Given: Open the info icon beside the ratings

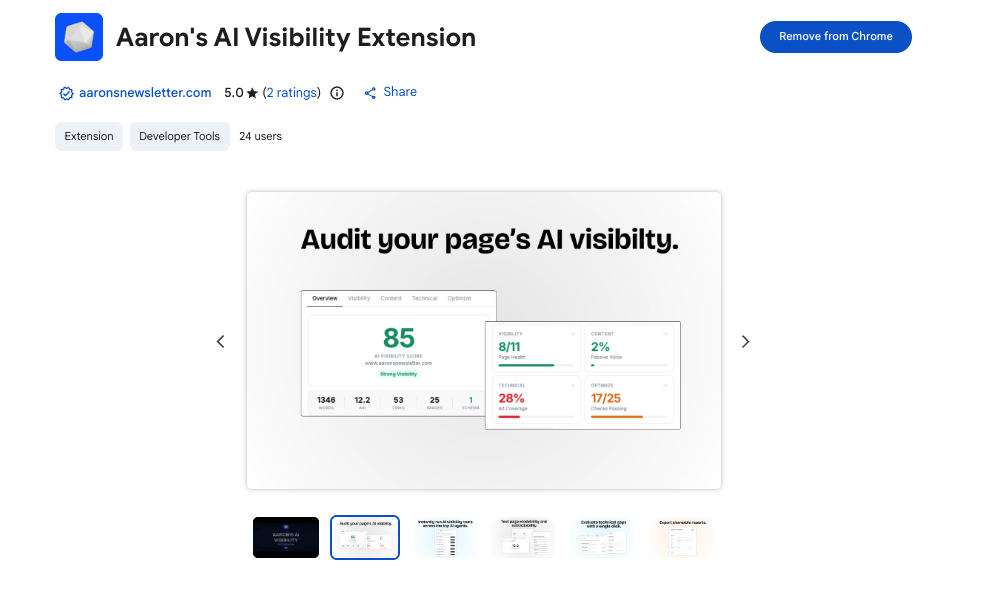Looking at the screenshot, I should 336,92.
